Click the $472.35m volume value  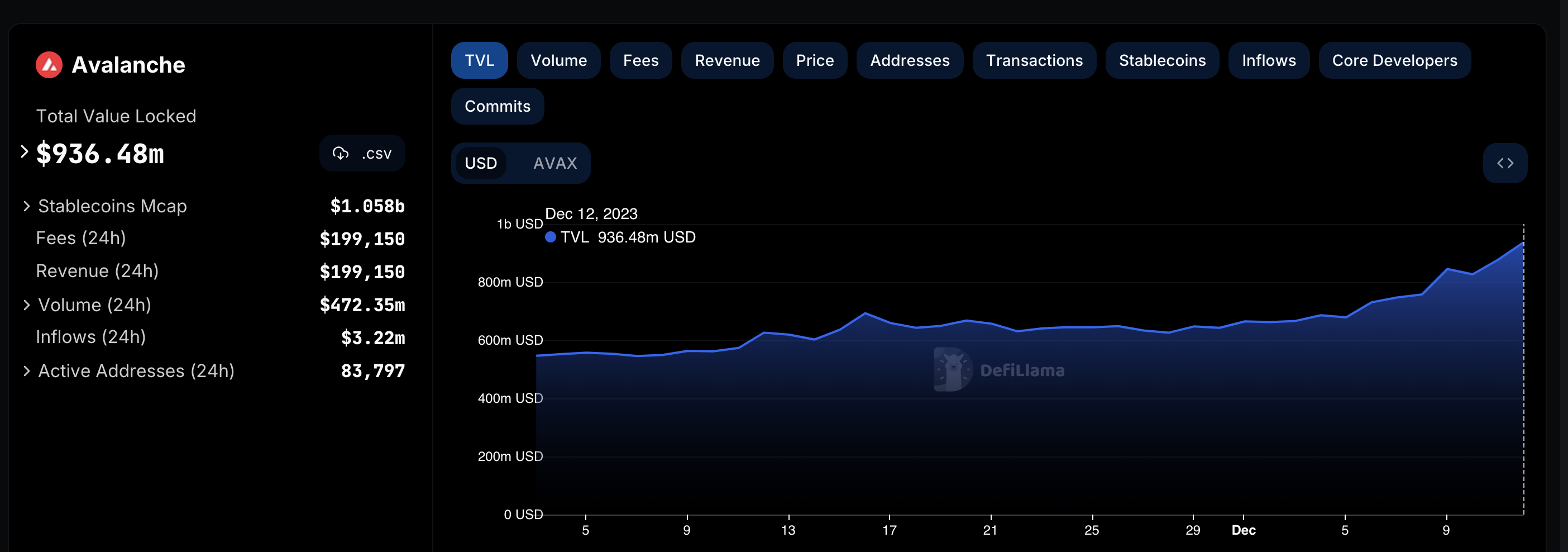pyautogui.click(x=362, y=305)
